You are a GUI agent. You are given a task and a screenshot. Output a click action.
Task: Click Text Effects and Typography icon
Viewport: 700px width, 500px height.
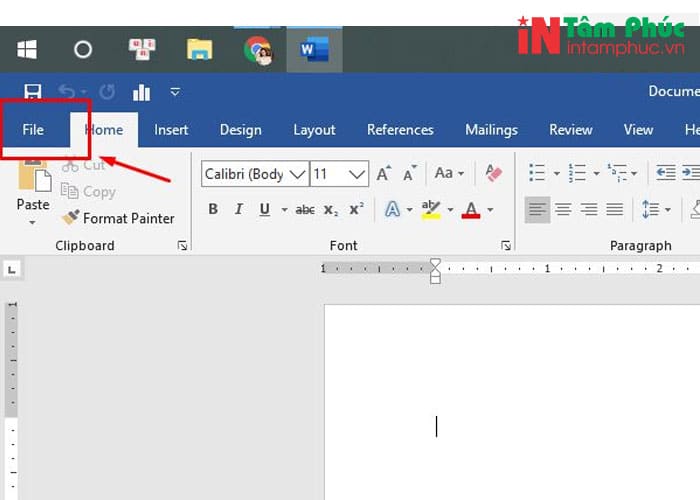click(x=392, y=209)
